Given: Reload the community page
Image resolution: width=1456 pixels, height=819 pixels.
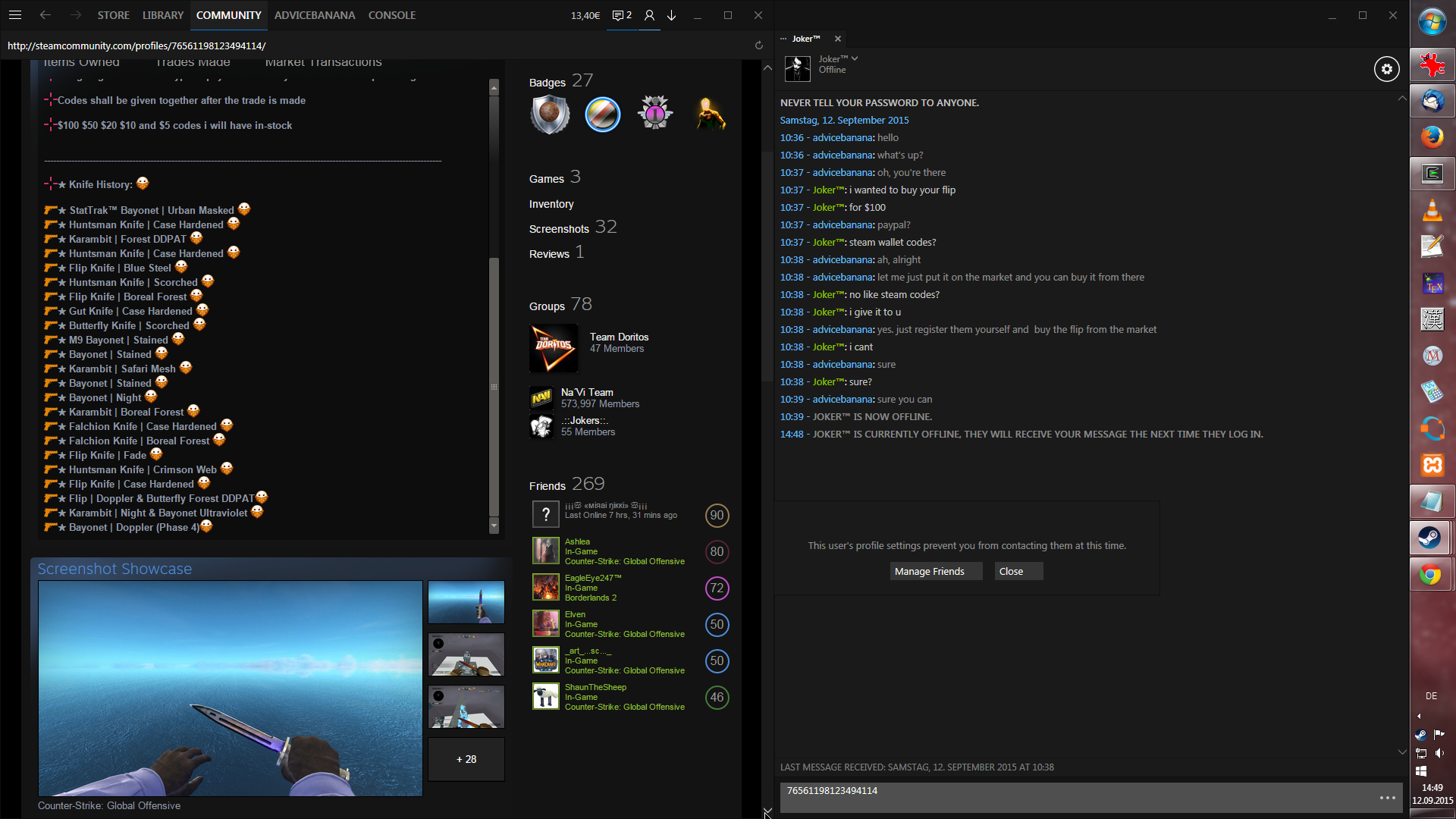Looking at the screenshot, I should point(758,45).
